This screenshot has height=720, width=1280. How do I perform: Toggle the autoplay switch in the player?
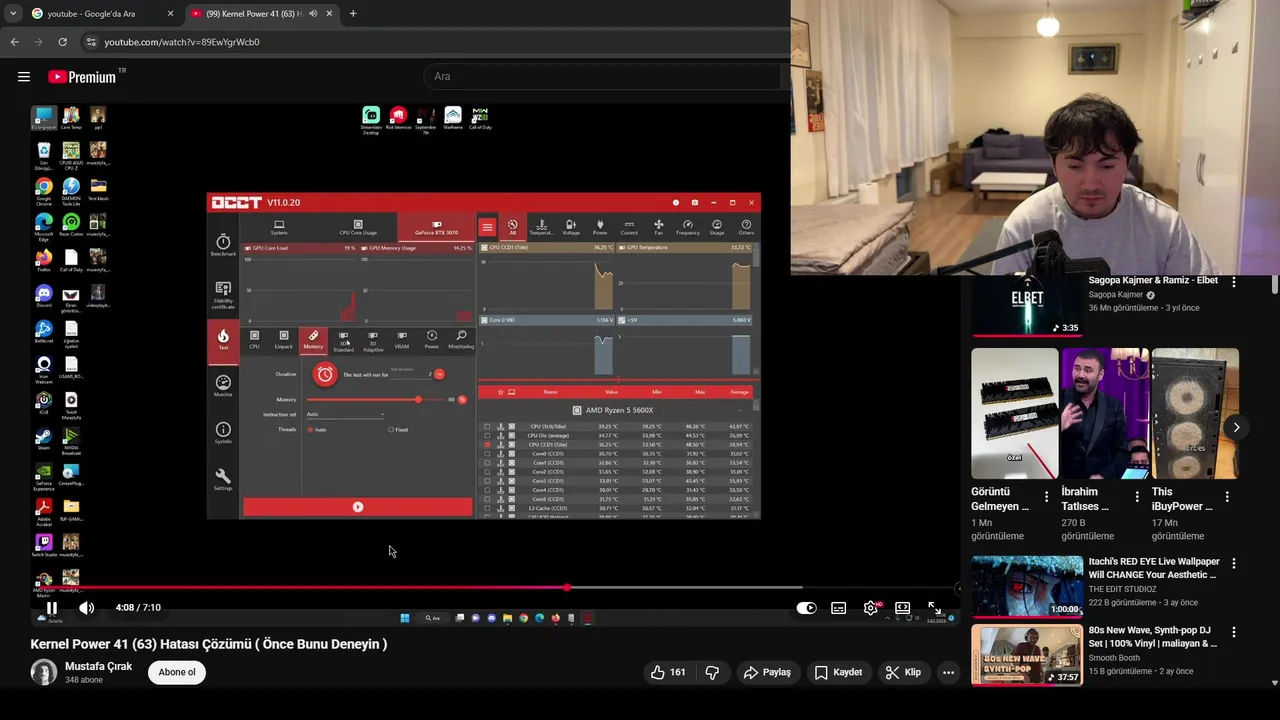pyautogui.click(x=806, y=608)
